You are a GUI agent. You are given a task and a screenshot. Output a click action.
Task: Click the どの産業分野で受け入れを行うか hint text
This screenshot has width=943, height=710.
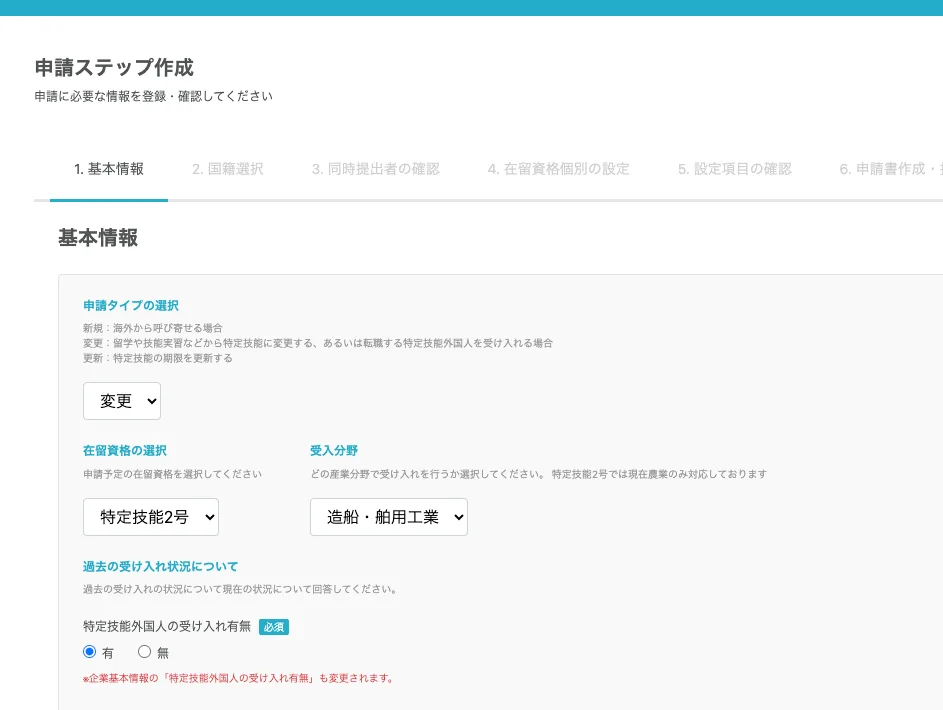(x=539, y=474)
